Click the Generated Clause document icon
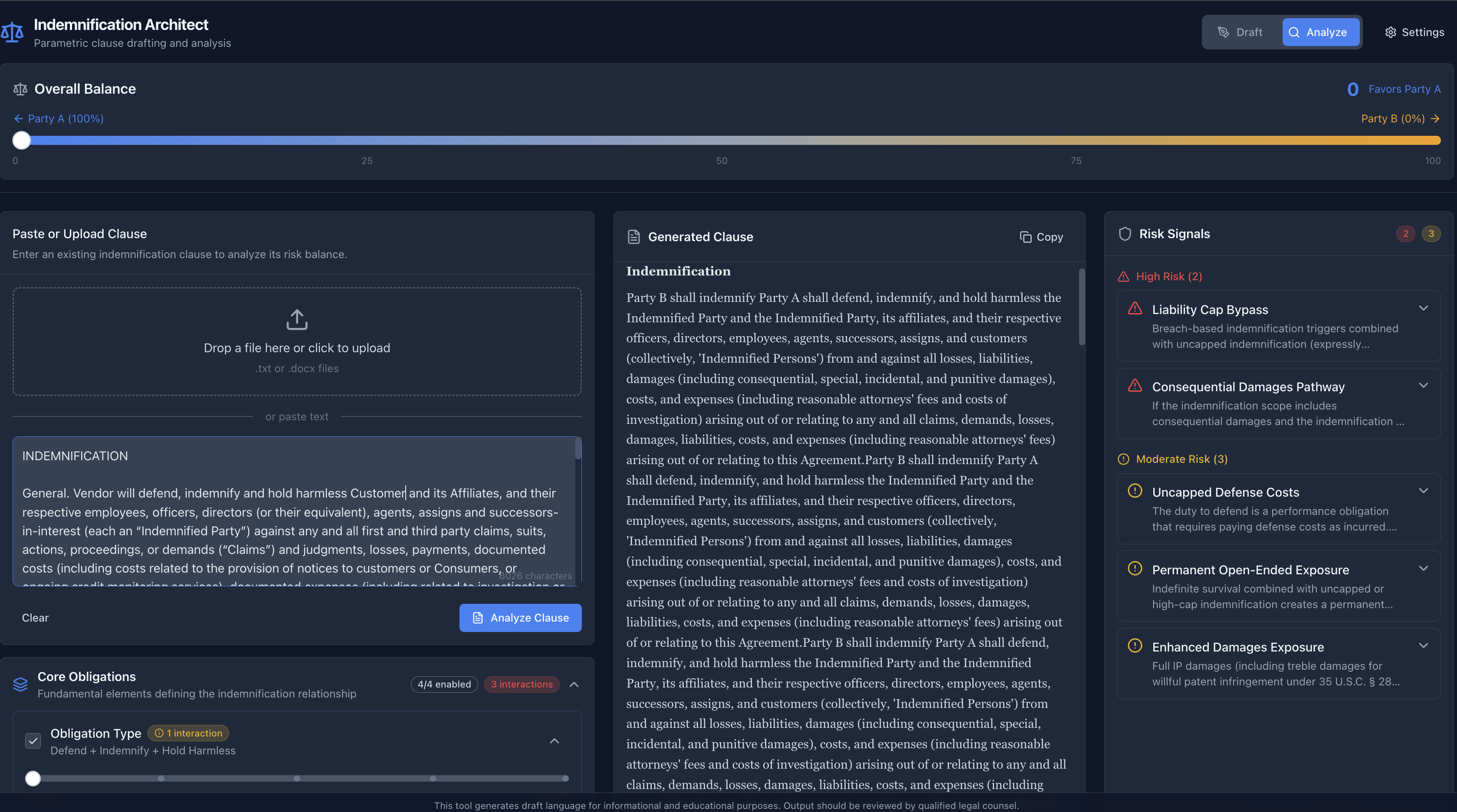Screen dimensions: 1457x812 click(633, 237)
